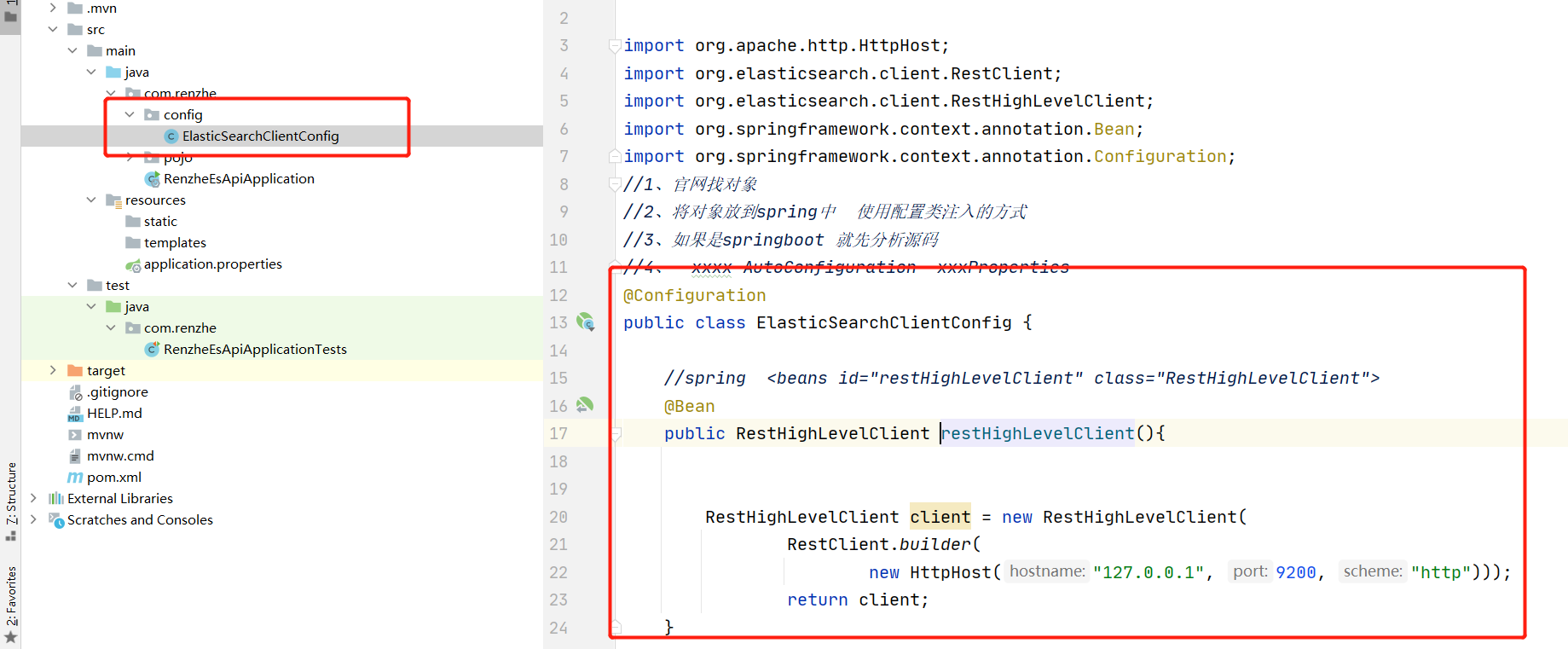Collapse the config package chevron
Screen dimensions: 1568x649
tap(130, 114)
